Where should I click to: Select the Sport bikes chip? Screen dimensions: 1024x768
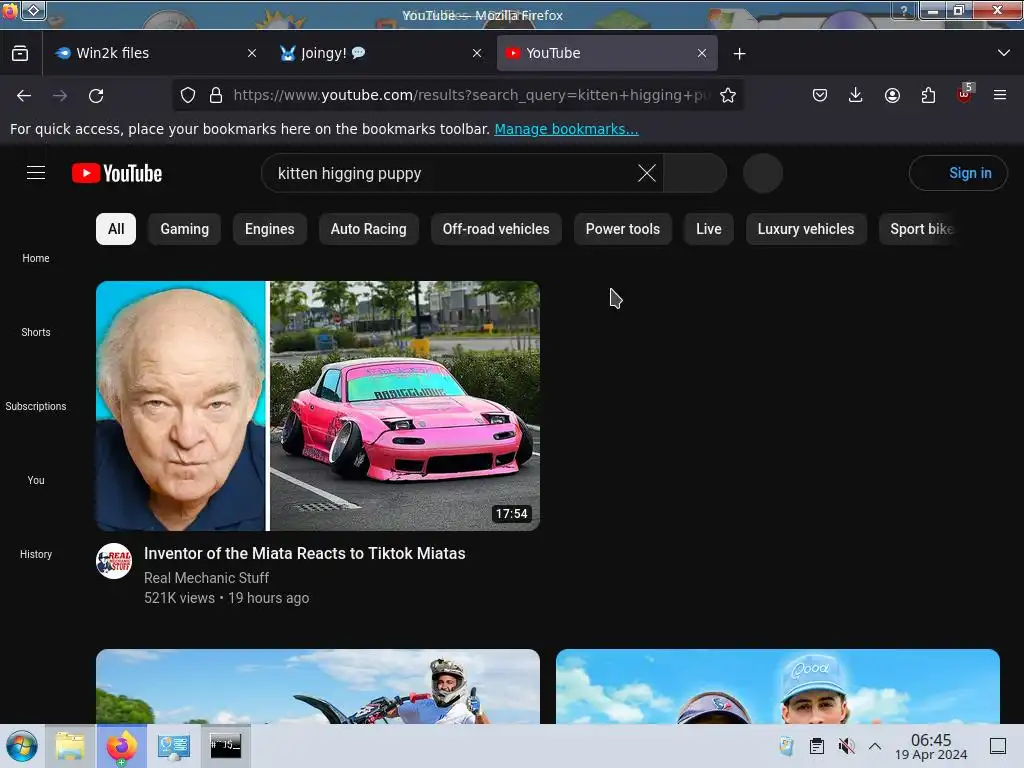(x=918, y=229)
